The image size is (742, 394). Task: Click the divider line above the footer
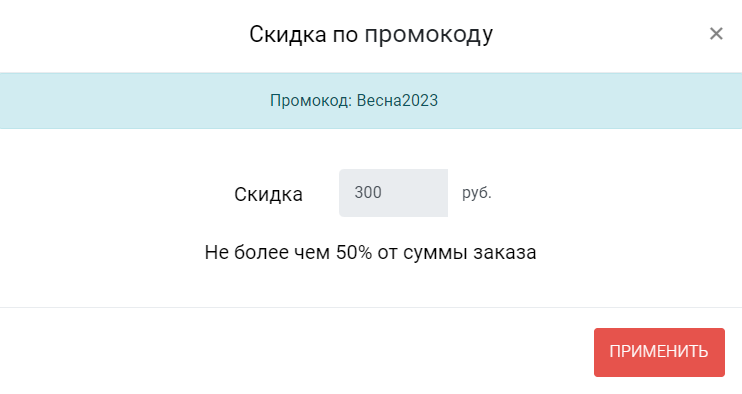pyautogui.click(x=371, y=307)
